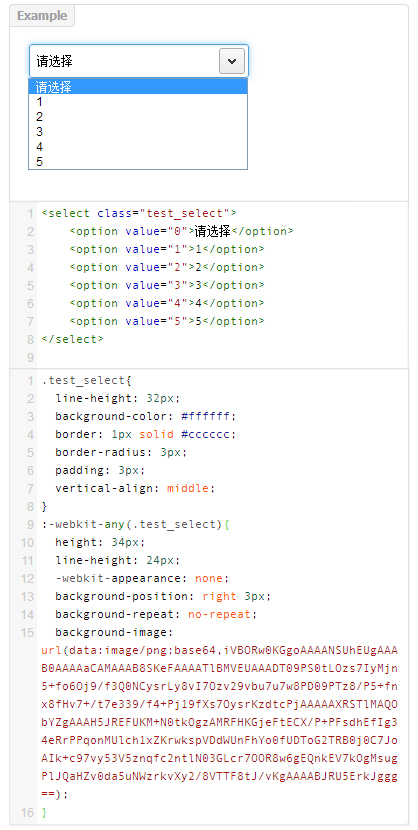Click the 请选择 select field text
The height and width of the screenshot is (830, 418).
[54, 61]
